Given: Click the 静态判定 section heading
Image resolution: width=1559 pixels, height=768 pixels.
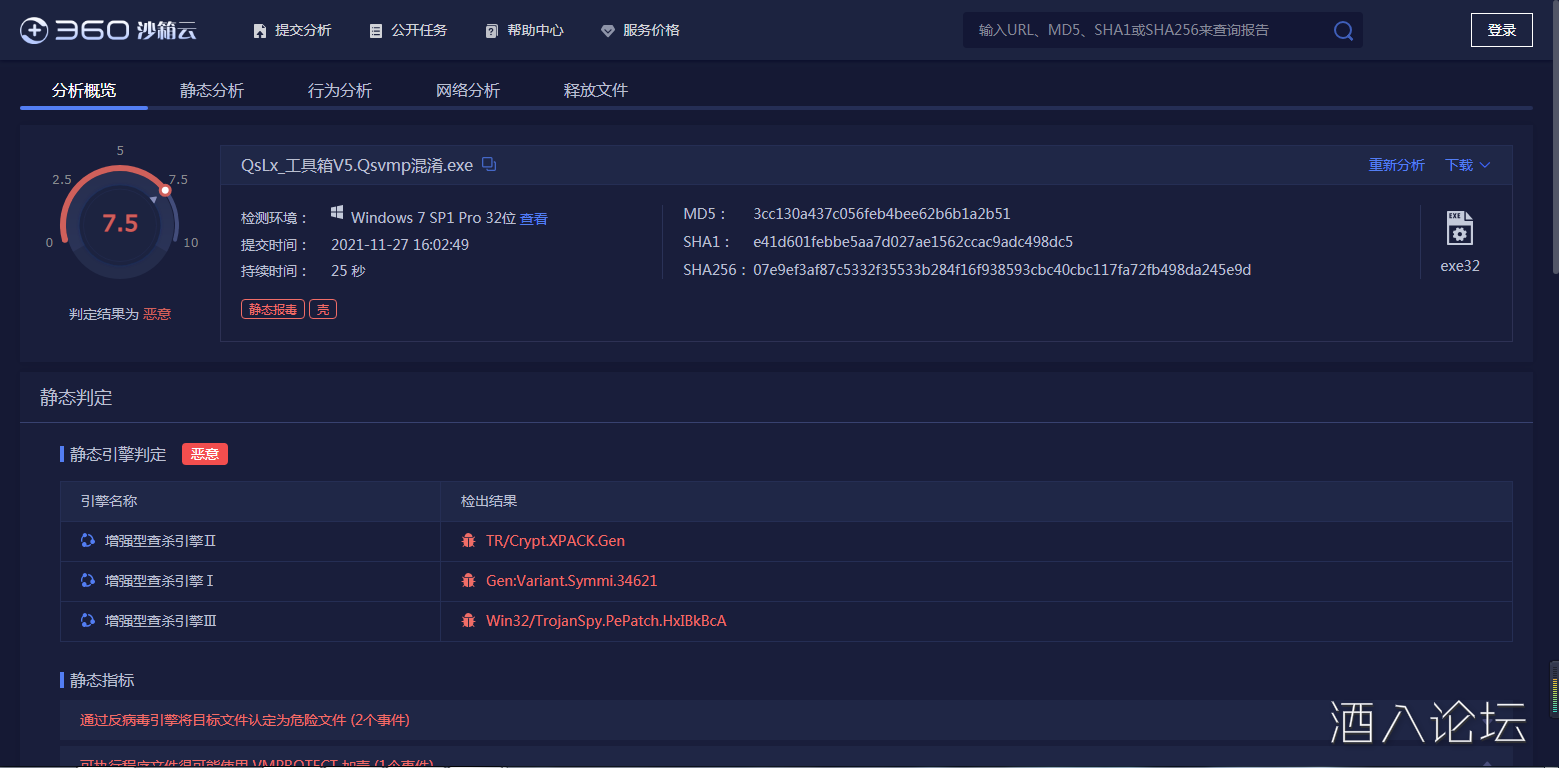Looking at the screenshot, I should point(76,398).
